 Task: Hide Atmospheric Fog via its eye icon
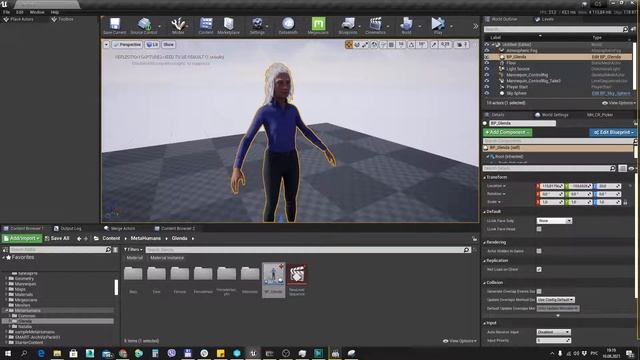pos(487,51)
